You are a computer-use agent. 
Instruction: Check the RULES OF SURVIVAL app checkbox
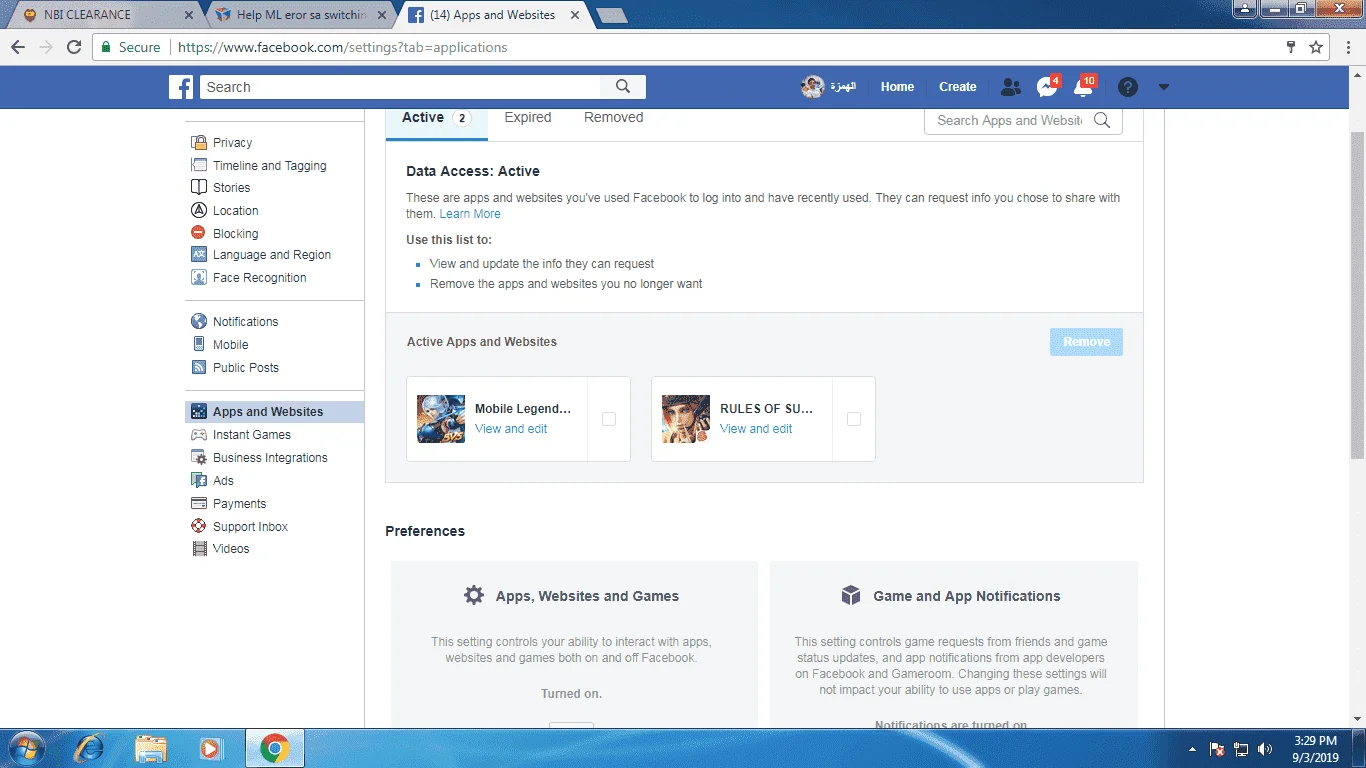point(854,419)
